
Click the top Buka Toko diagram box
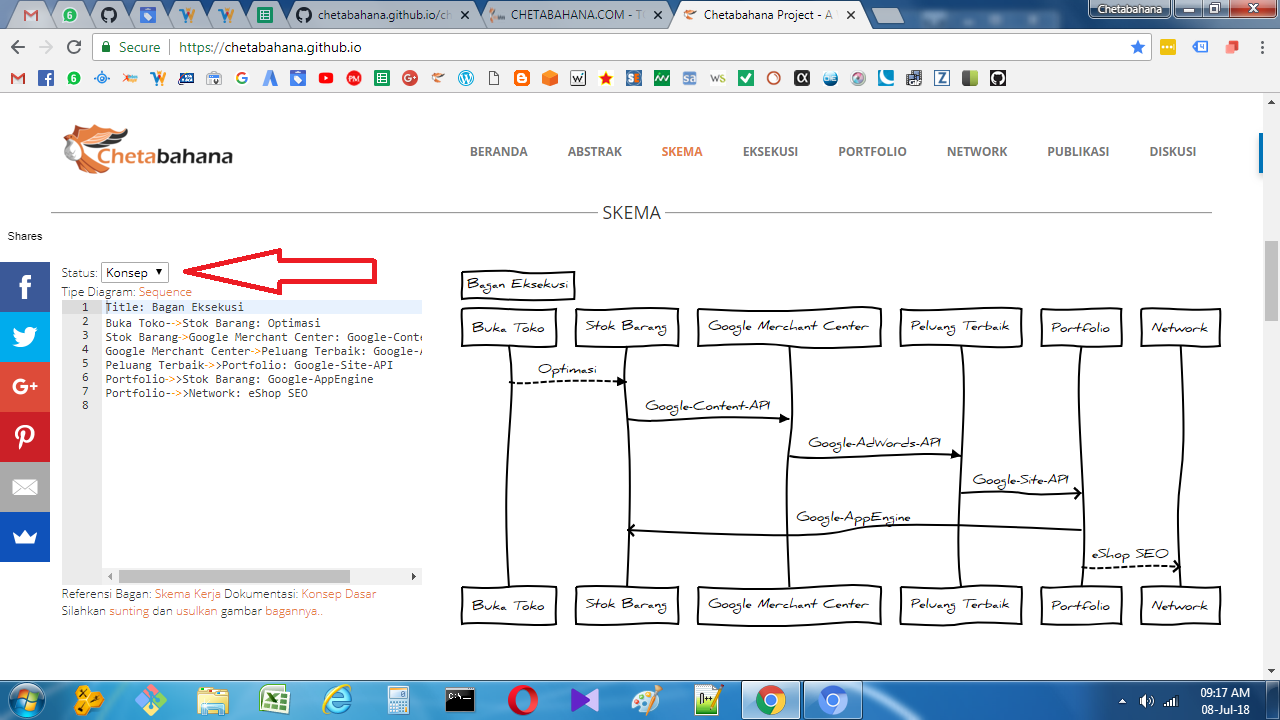pyautogui.click(x=508, y=327)
